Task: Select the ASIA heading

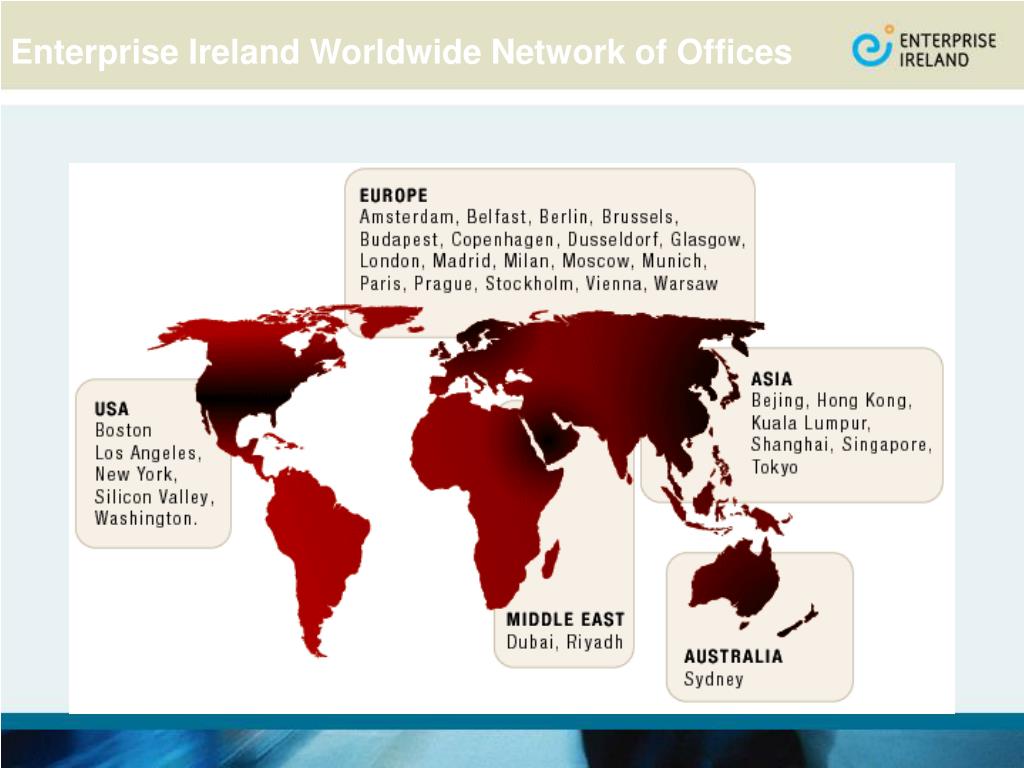Action: (x=771, y=379)
